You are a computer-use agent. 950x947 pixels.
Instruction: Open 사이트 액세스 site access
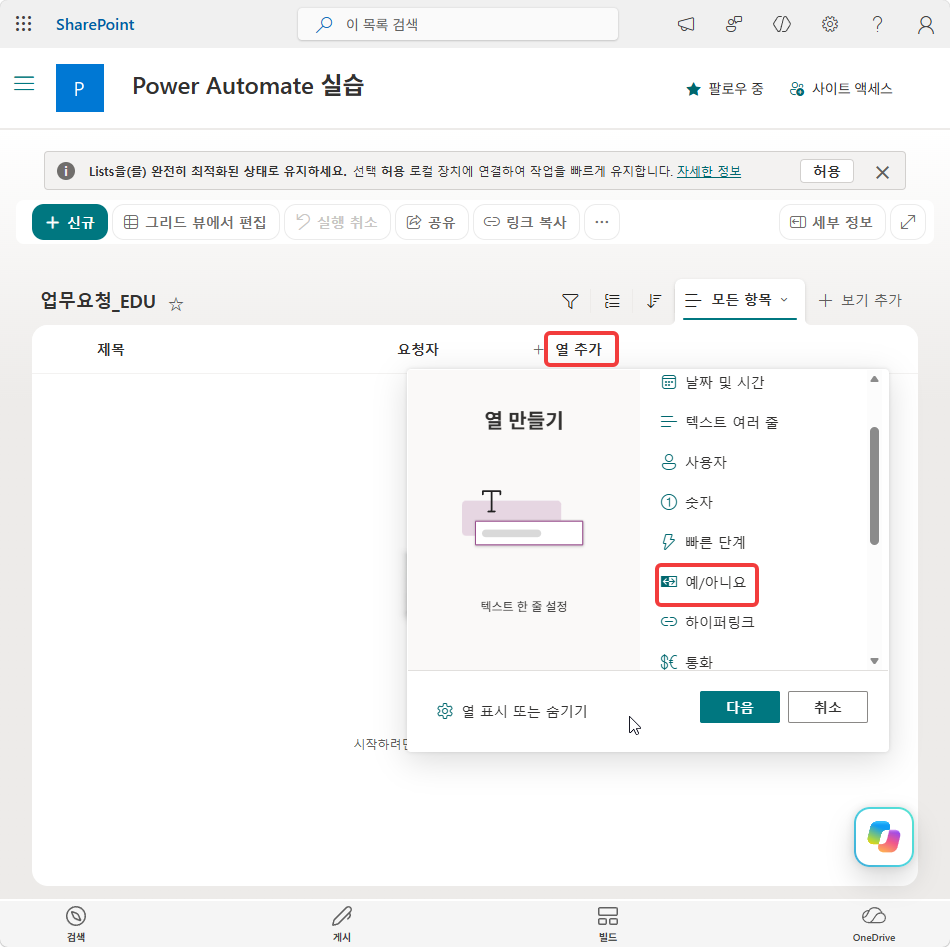pyautogui.click(x=841, y=89)
